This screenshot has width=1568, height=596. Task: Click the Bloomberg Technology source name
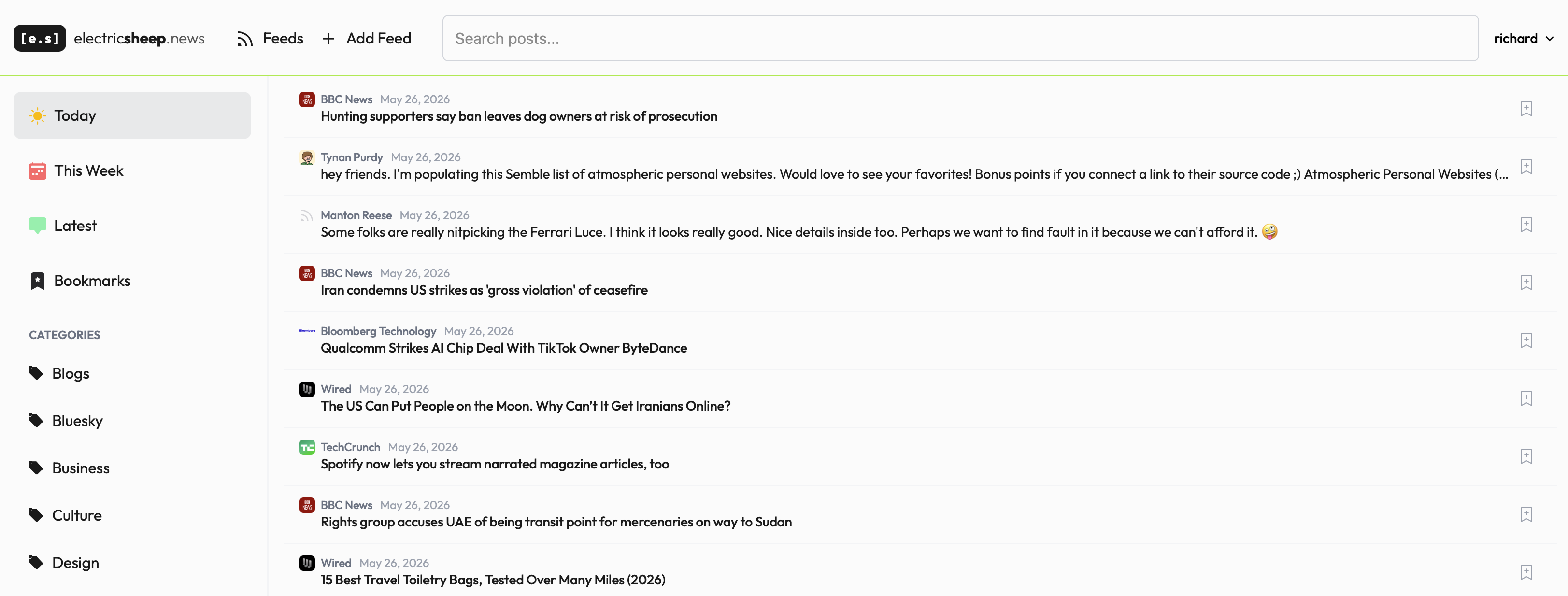tap(378, 331)
